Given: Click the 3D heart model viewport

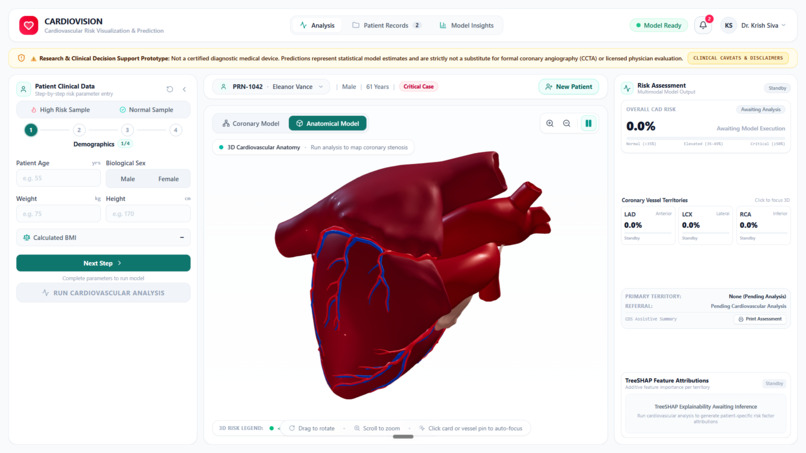Looking at the screenshot, I should (406, 273).
